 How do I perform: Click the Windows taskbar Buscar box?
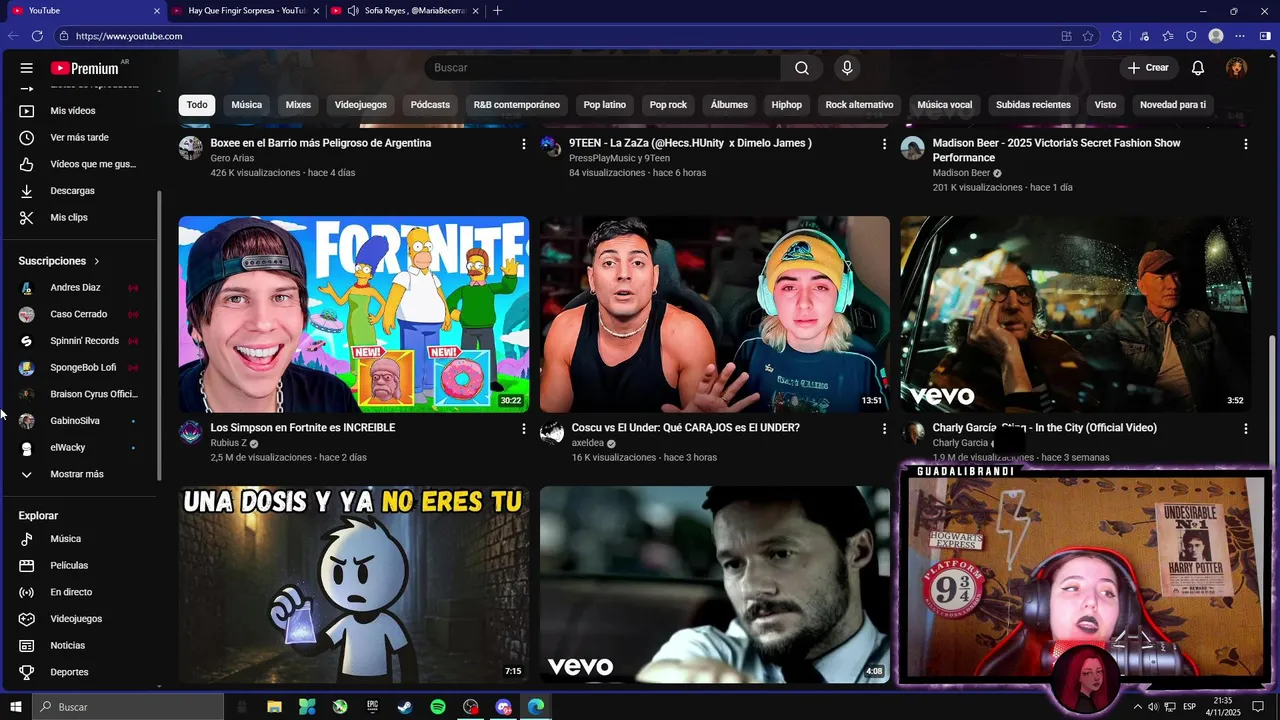(x=128, y=707)
